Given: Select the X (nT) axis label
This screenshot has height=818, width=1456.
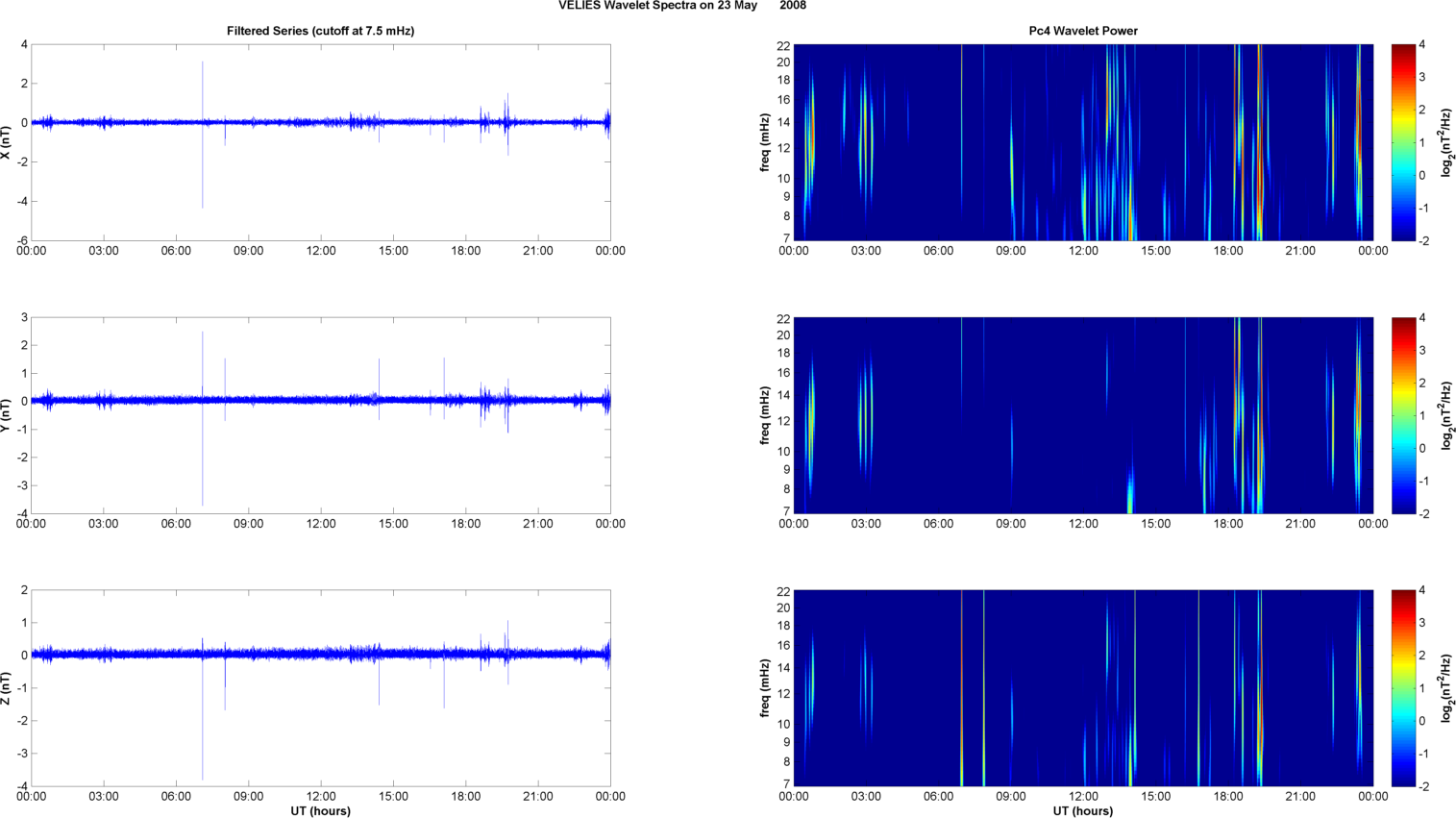Looking at the screenshot, I should [6, 142].
